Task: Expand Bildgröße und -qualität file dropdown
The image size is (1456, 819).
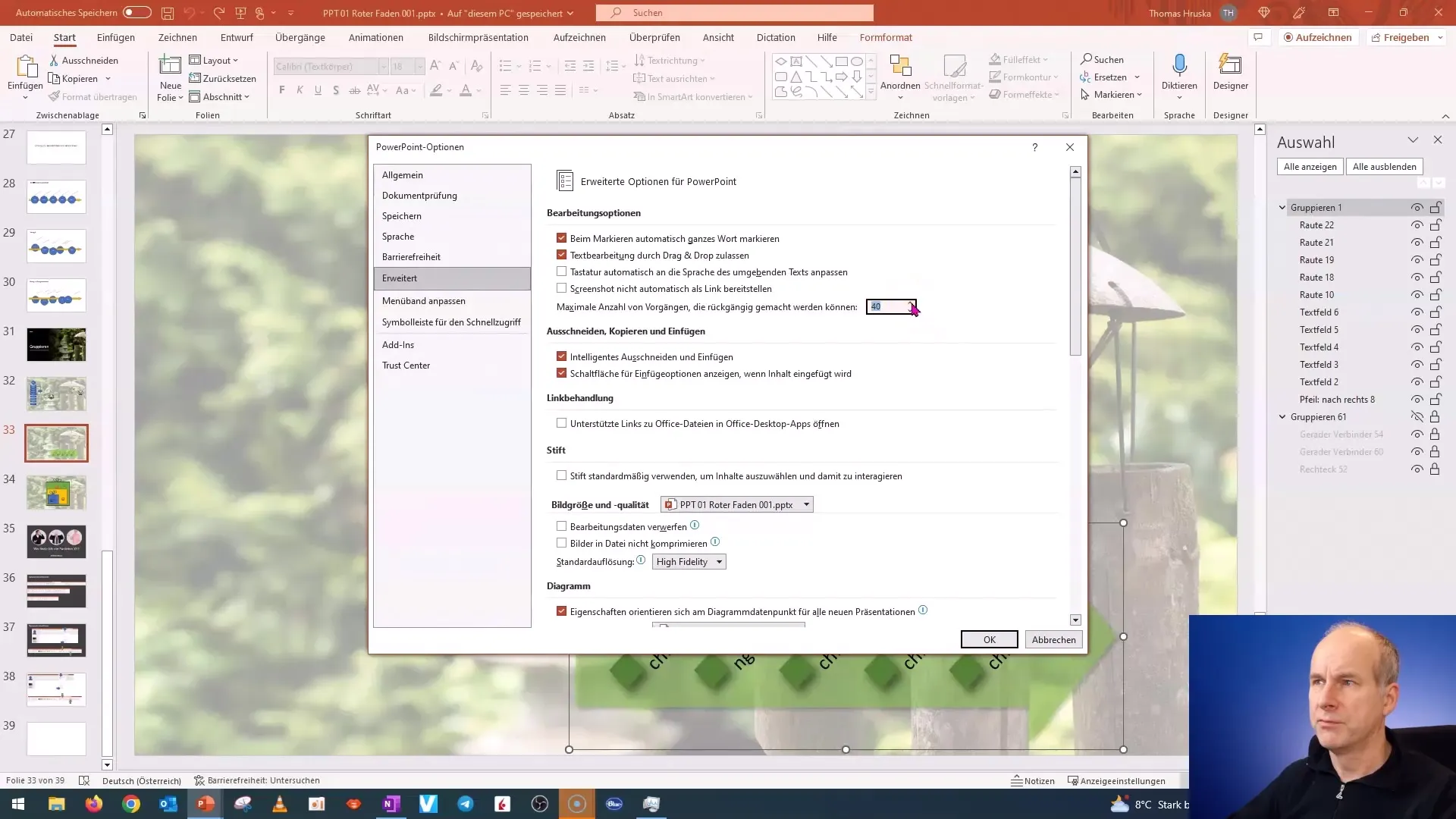Action: coord(806,504)
